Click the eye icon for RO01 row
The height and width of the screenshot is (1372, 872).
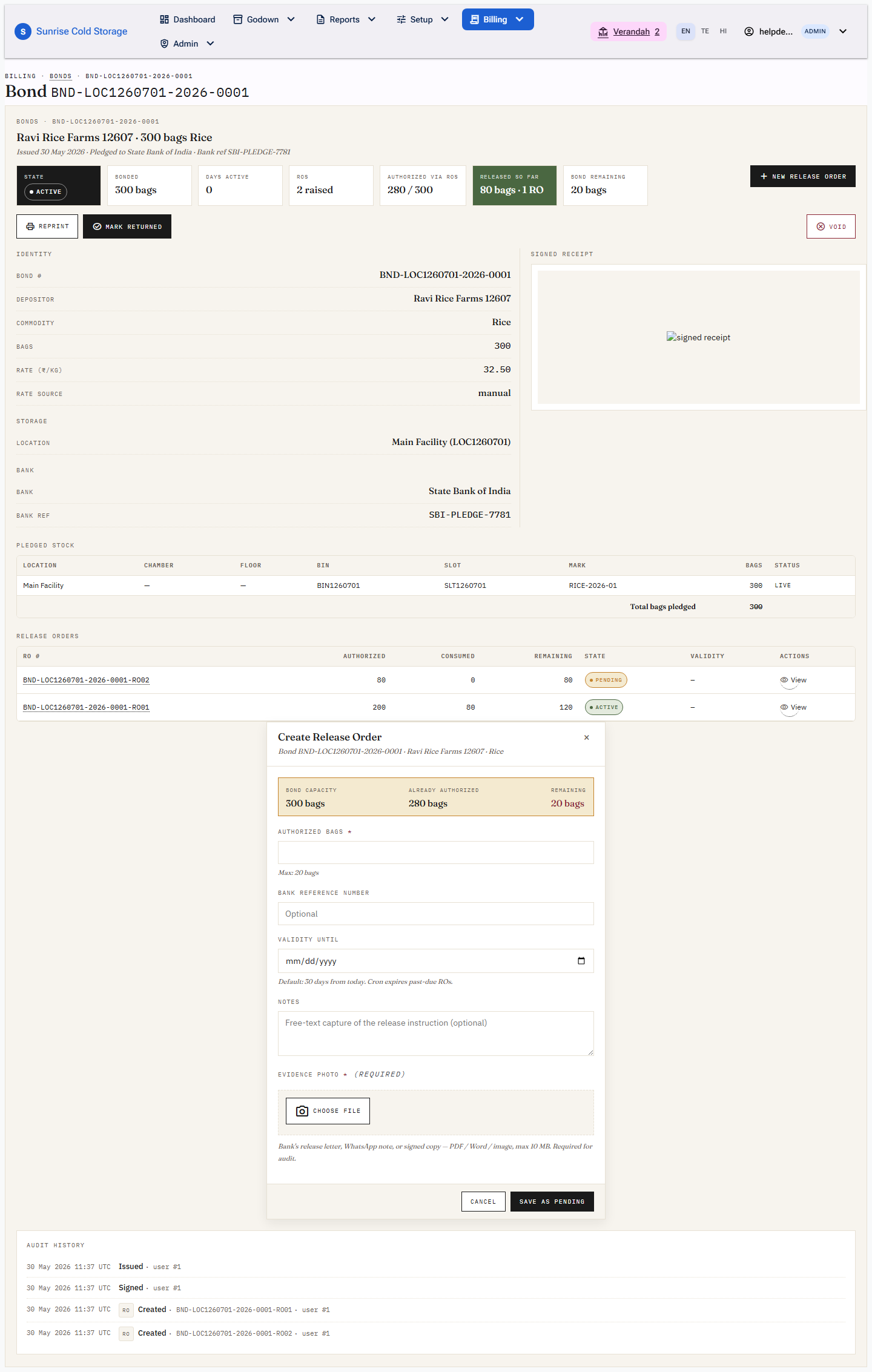pos(784,707)
